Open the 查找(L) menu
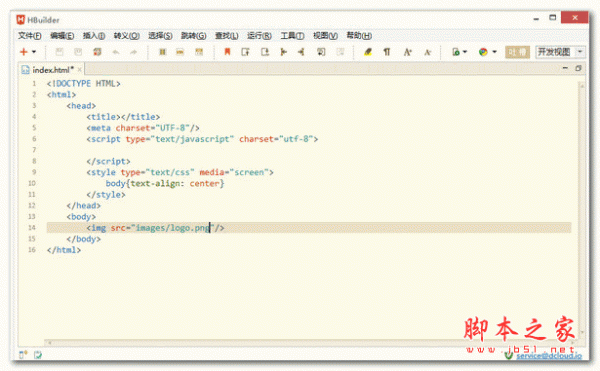This screenshot has height=371, width=600. 227,36
